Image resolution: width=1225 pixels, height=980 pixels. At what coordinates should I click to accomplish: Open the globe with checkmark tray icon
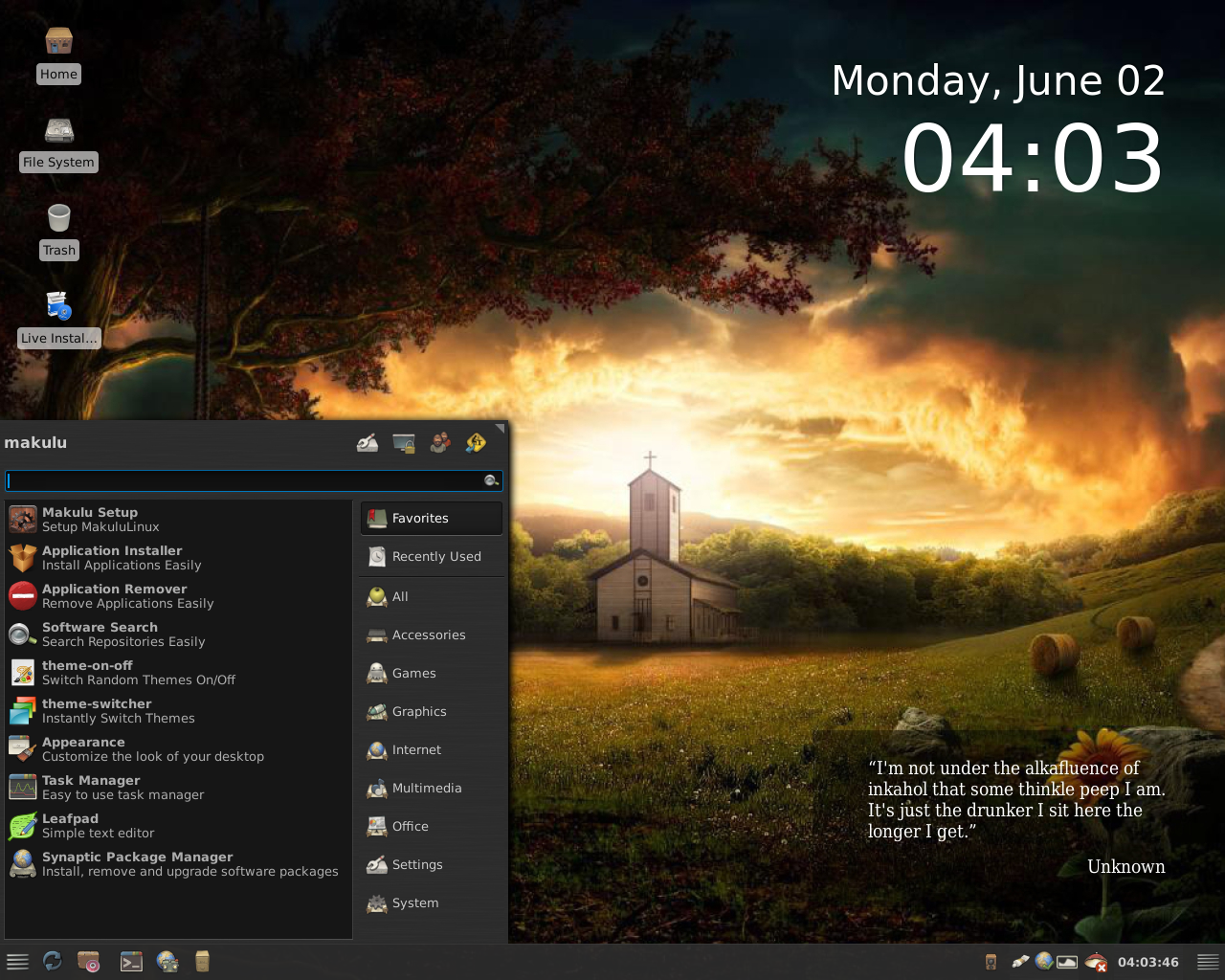1044,962
